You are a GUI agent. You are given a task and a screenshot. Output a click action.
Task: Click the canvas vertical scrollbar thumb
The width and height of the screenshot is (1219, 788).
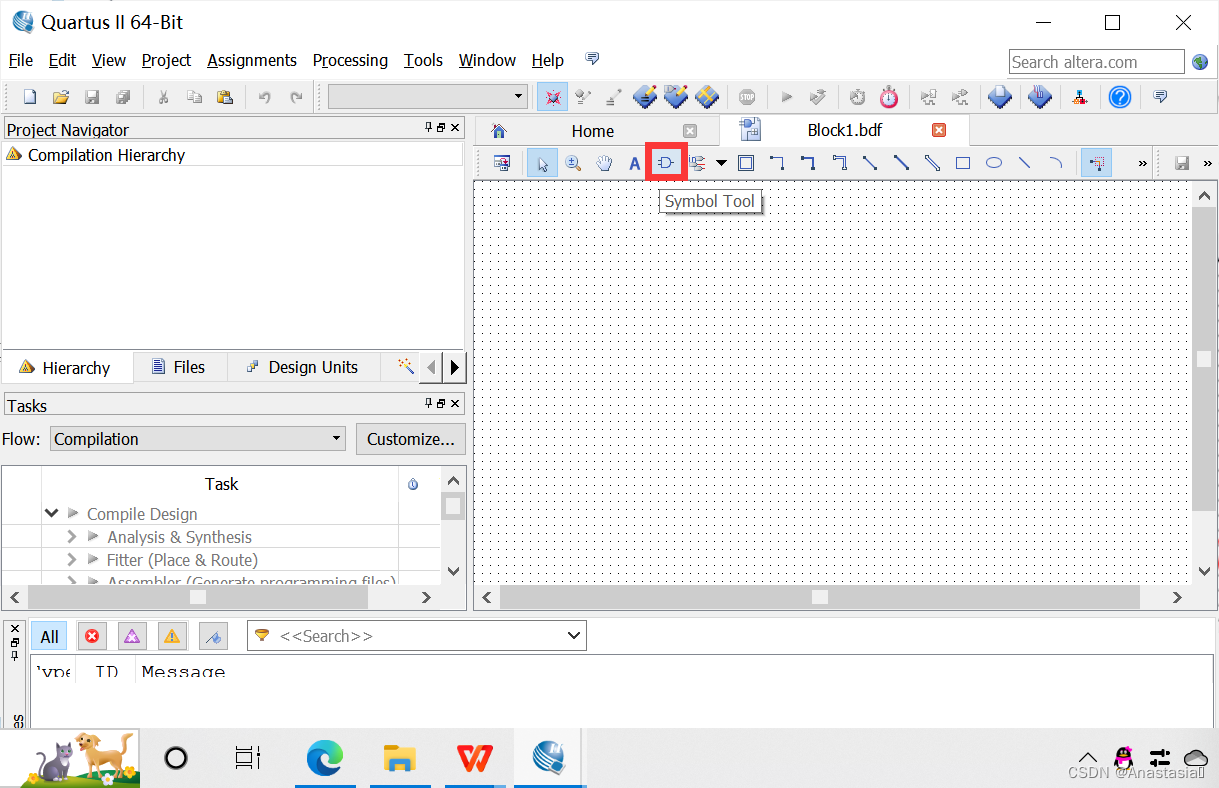pyautogui.click(x=1204, y=358)
